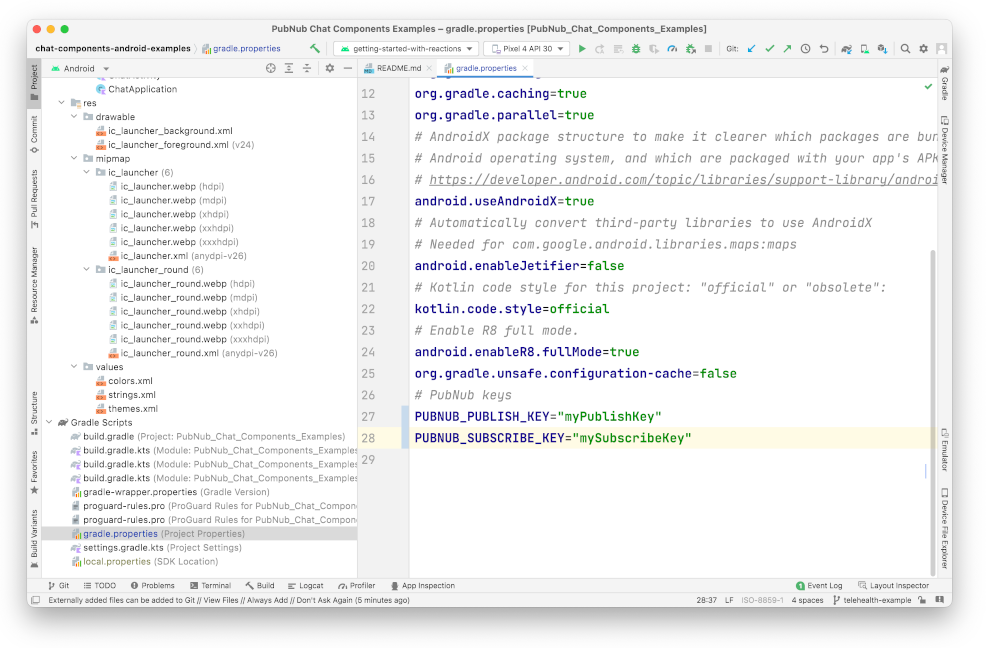Start debugging via the bug icon
The image size is (1000, 648).
pos(634,47)
